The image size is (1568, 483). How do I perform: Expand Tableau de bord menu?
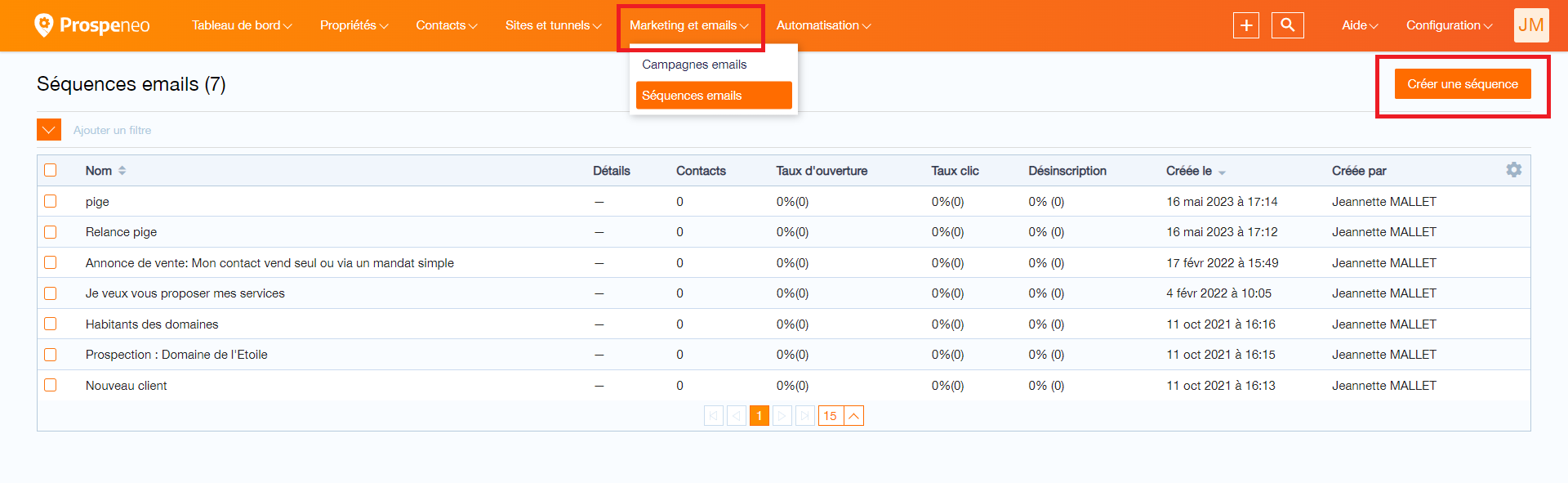pos(242,25)
